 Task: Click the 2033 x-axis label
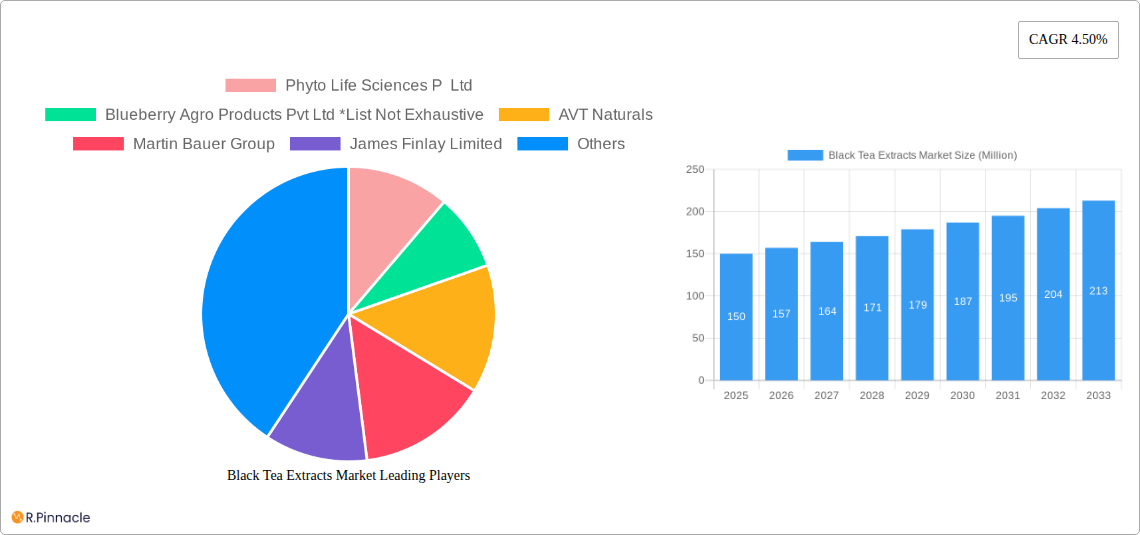point(1099,395)
